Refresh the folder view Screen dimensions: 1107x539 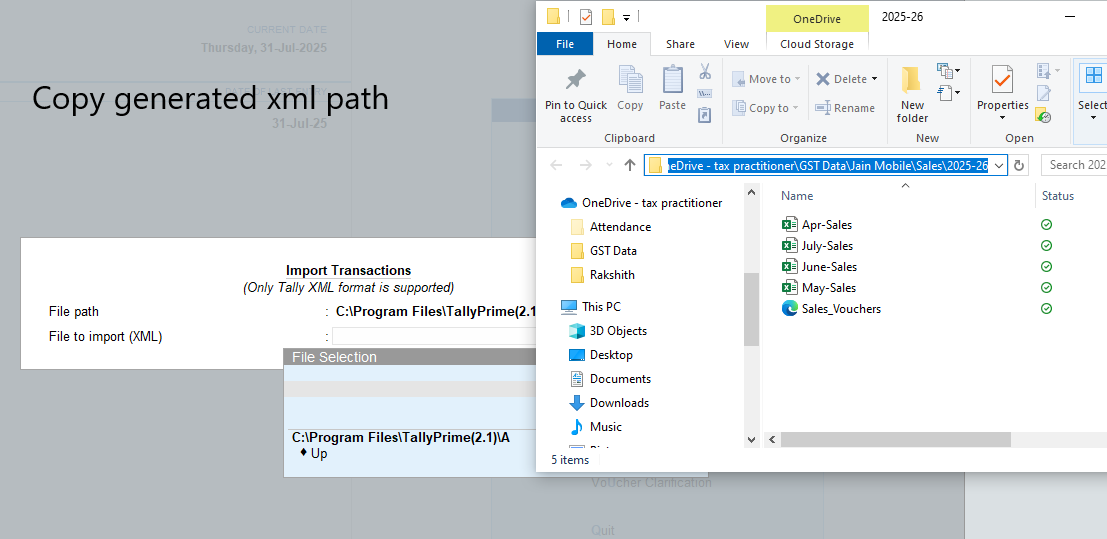pos(1019,165)
